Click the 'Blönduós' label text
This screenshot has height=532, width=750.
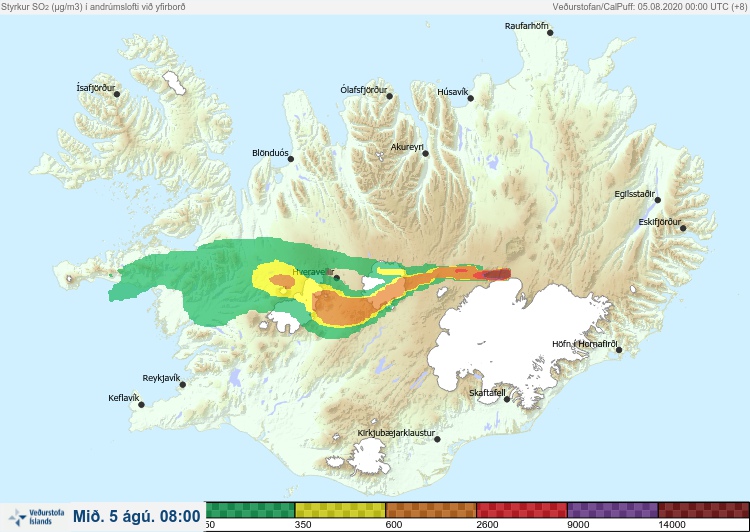(270, 153)
